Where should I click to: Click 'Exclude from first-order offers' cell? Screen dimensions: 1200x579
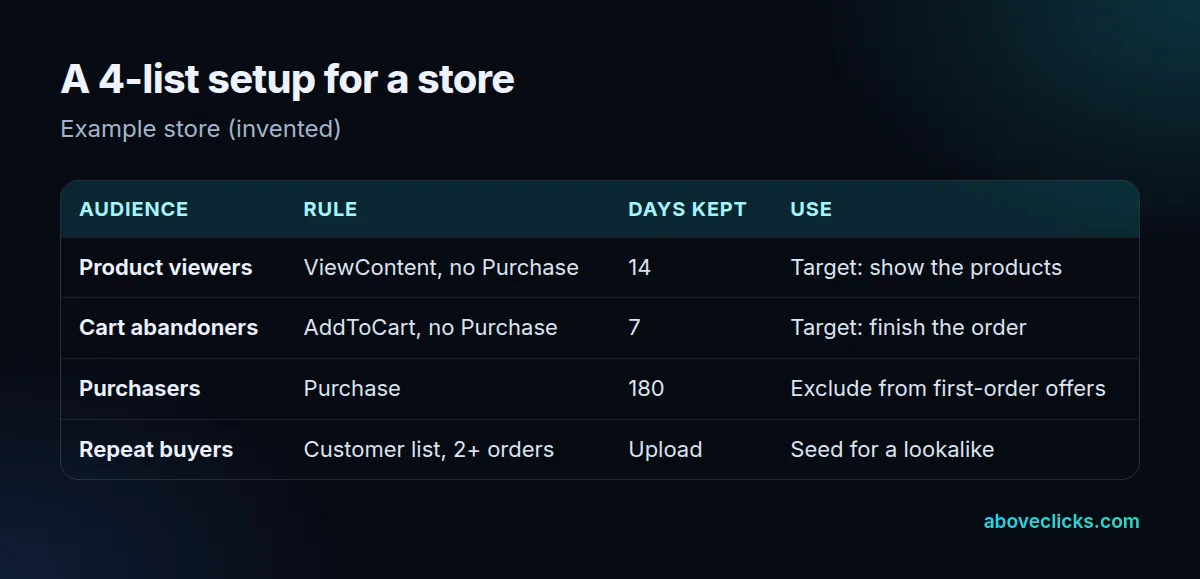948,389
